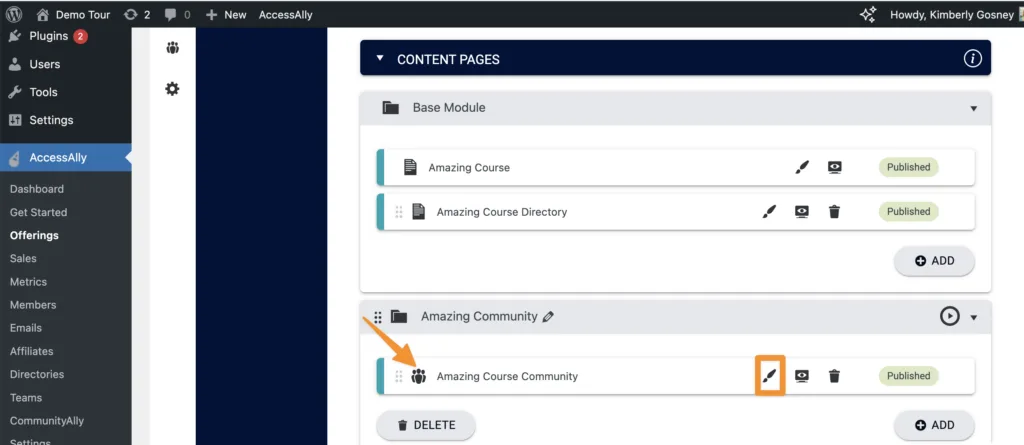Click Published status of Amazing Course
1024x445 pixels.
pos(908,167)
